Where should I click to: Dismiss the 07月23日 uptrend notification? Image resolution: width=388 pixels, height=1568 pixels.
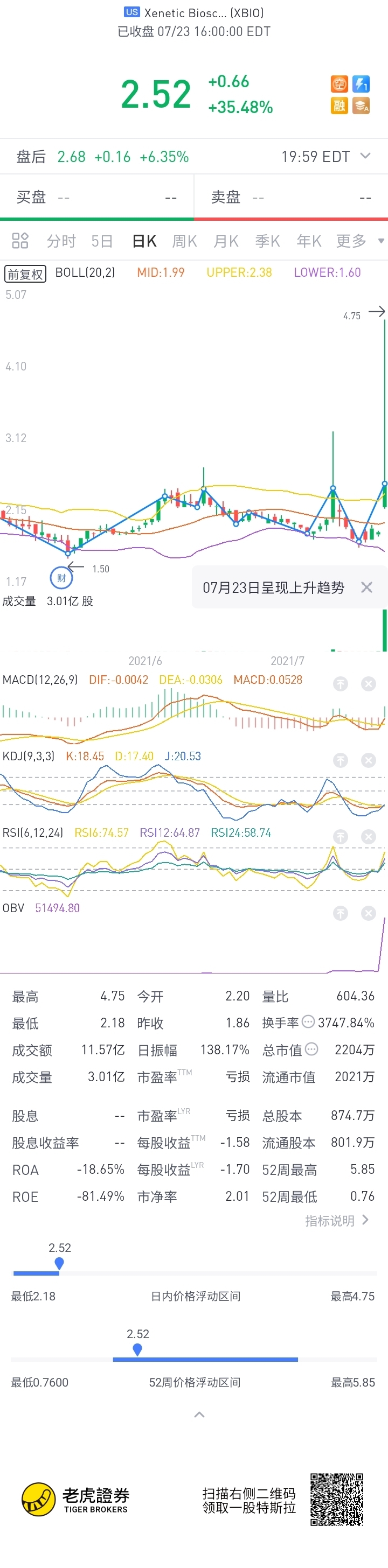coord(366,587)
